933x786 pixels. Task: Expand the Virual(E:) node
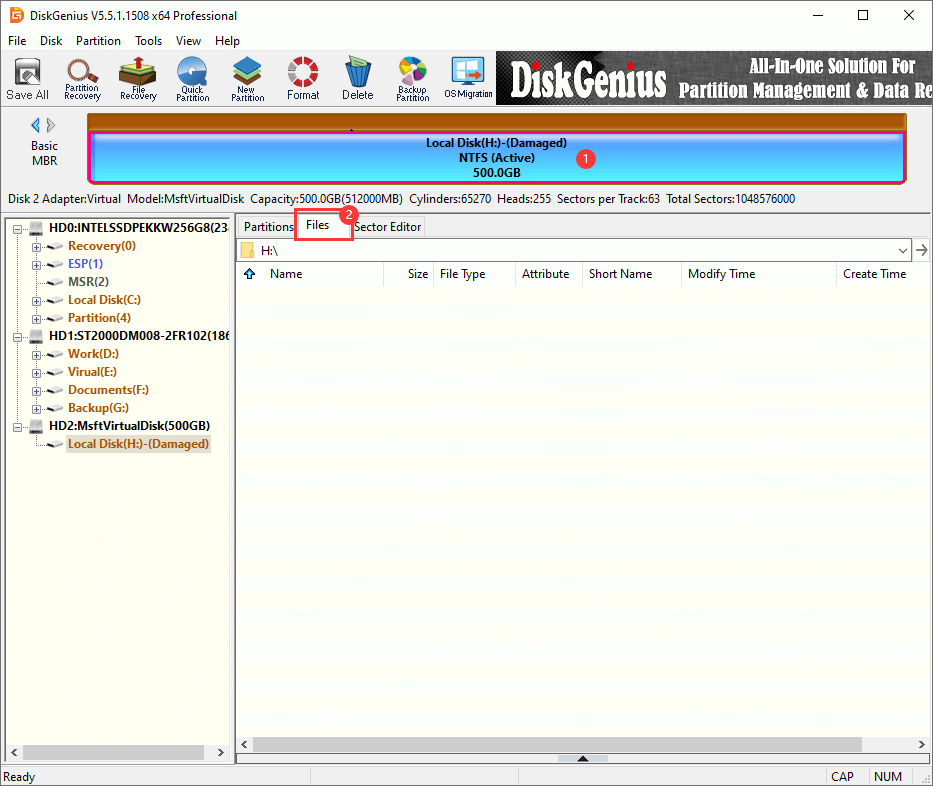click(36, 373)
